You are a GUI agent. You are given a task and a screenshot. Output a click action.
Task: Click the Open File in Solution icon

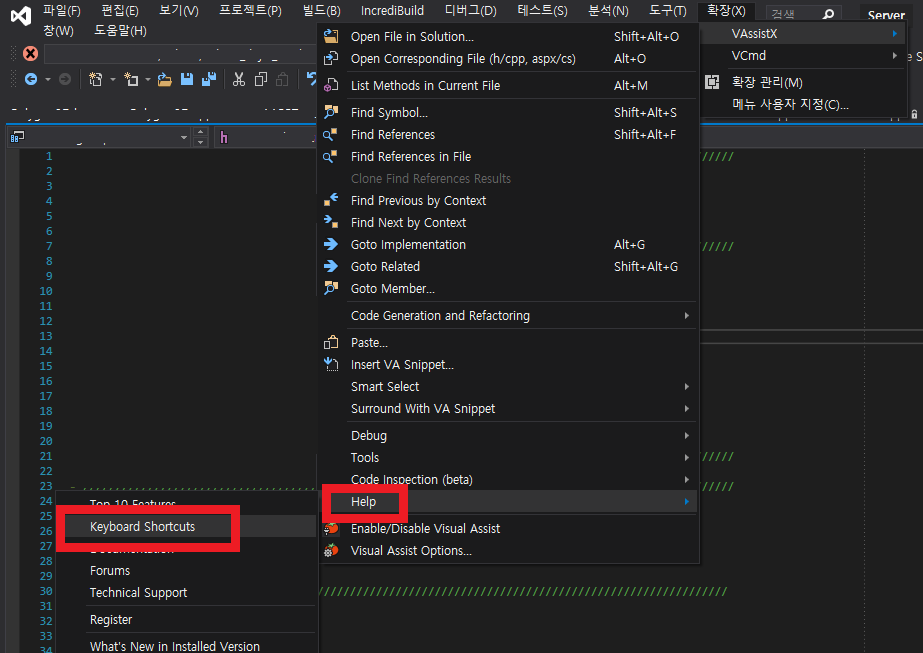coord(331,37)
